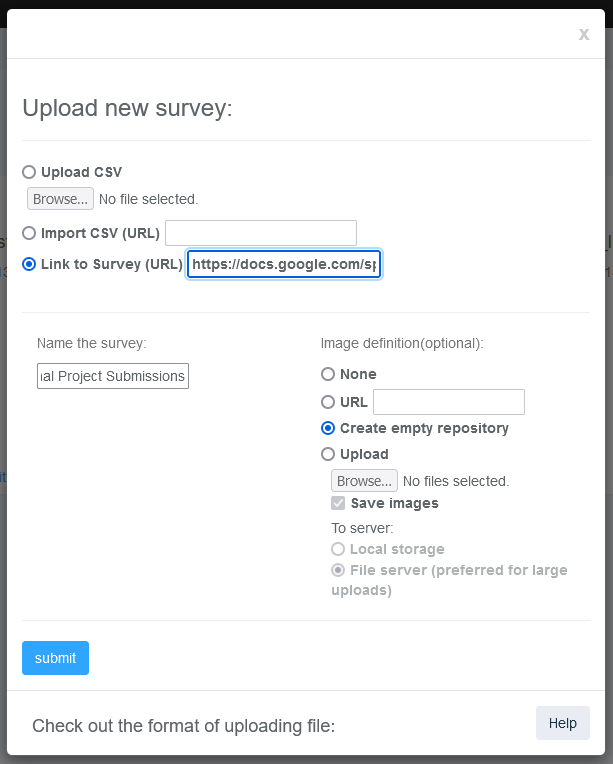Toggle the Save images checkbox
The height and width of the screenshot is (764, 613).
[338, 503]
